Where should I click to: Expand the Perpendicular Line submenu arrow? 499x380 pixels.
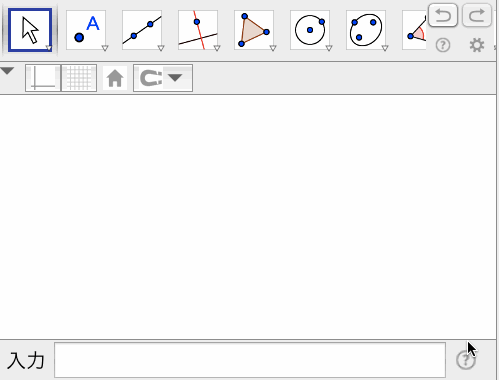pyautogui.click(x=217, y=48)
